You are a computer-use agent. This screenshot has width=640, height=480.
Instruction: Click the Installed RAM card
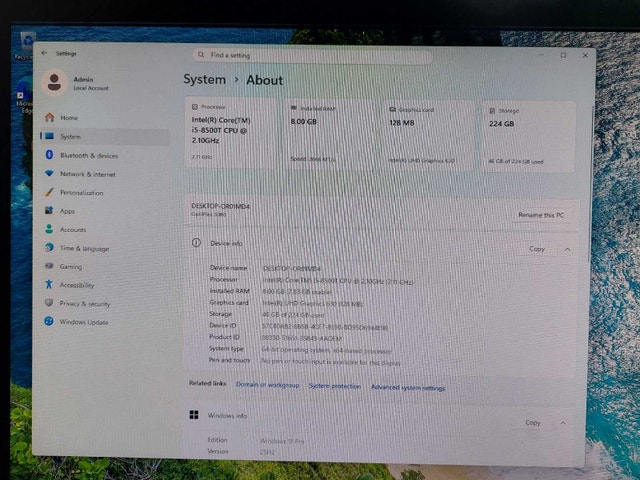click(x=331, y=134)
